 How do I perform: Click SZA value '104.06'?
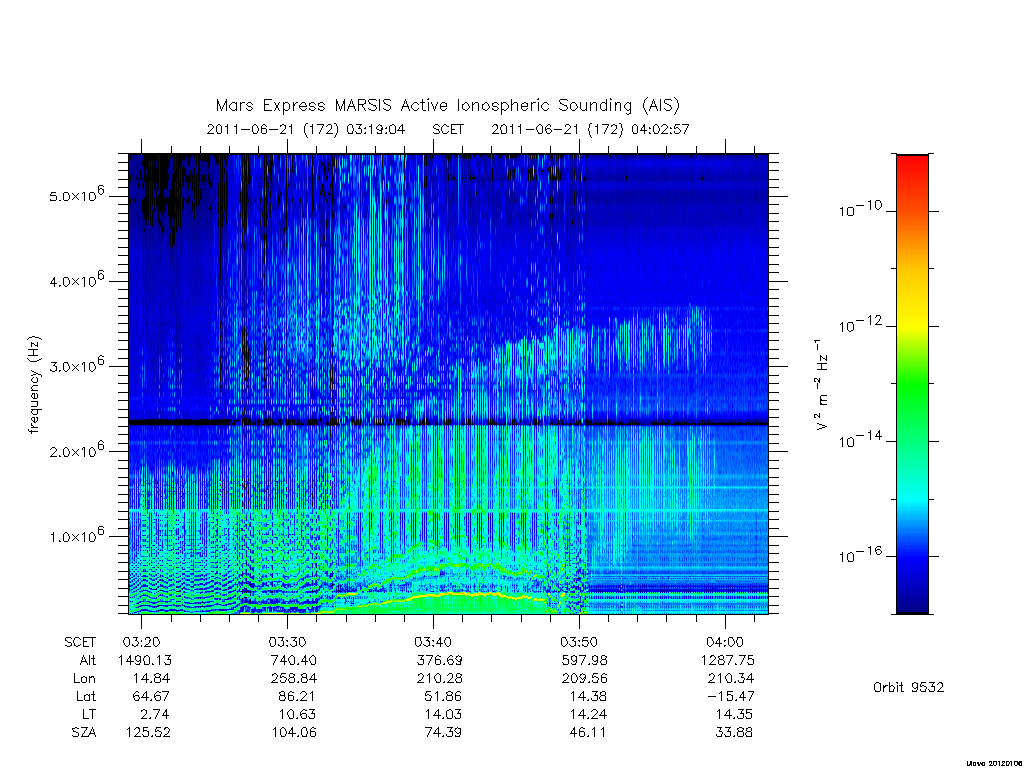coord(294,733)
